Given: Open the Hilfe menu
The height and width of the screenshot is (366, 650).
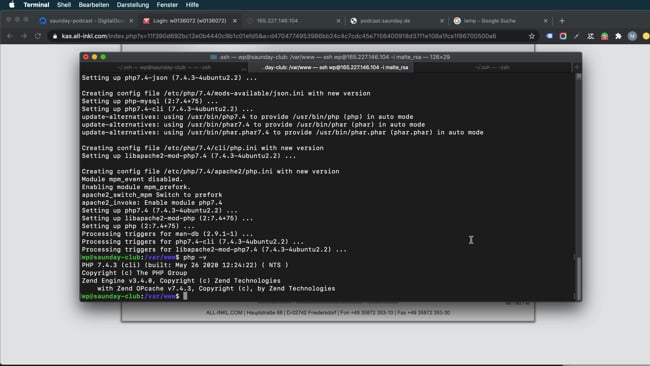Looking at the screenshot, I should (192, 5).
